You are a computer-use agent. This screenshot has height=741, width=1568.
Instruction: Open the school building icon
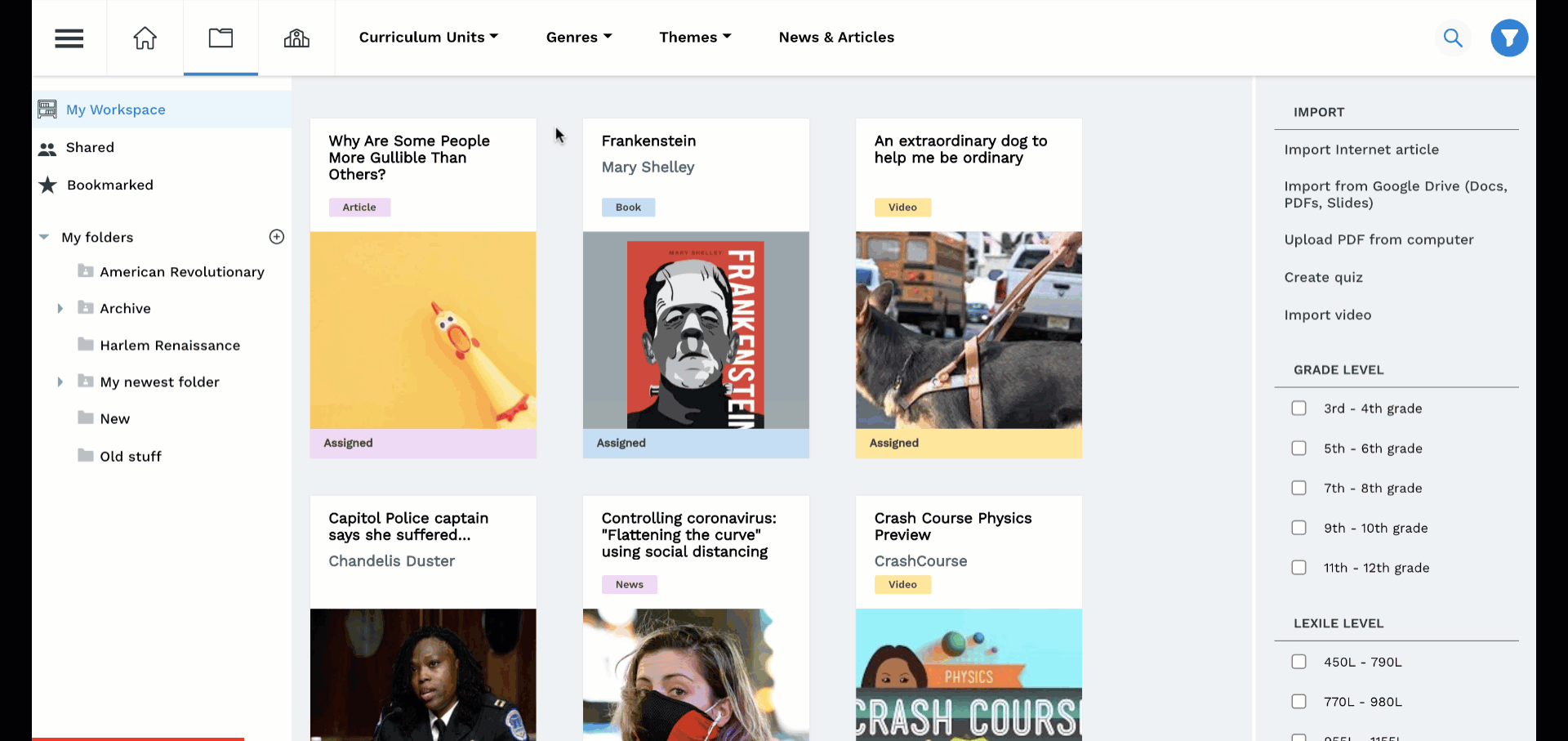[x=296, y=38]
